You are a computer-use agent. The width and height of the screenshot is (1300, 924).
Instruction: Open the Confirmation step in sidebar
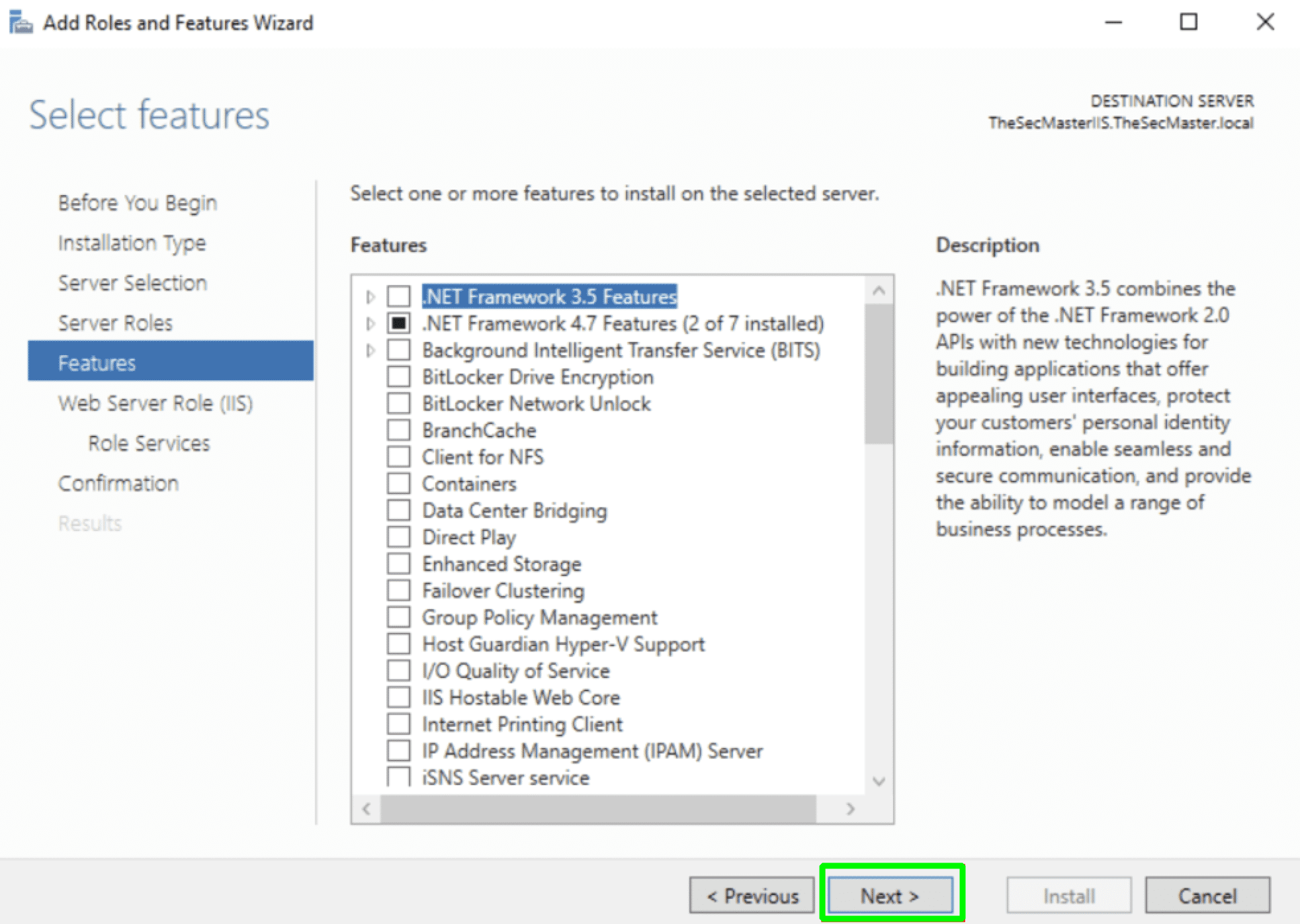pos(118,483)
